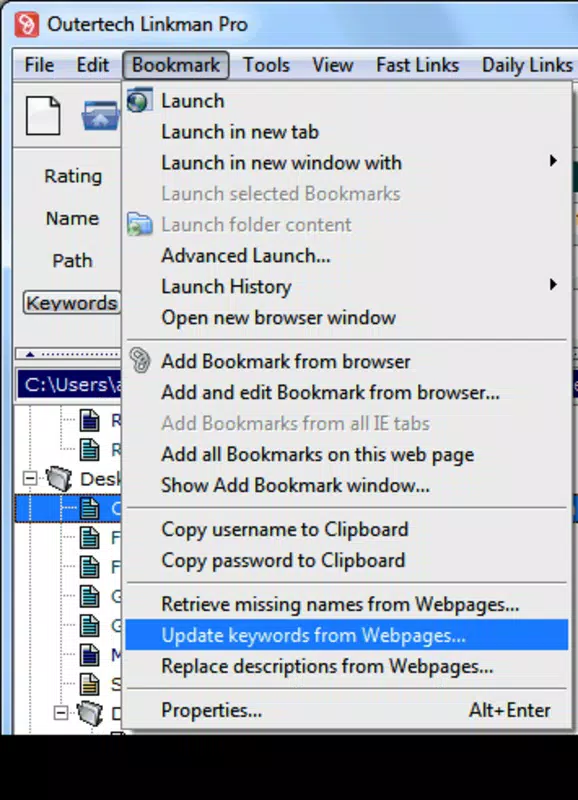The image size is (578, 800).
Task: Collapse the lower nested folder node
Action: [60, 713]
